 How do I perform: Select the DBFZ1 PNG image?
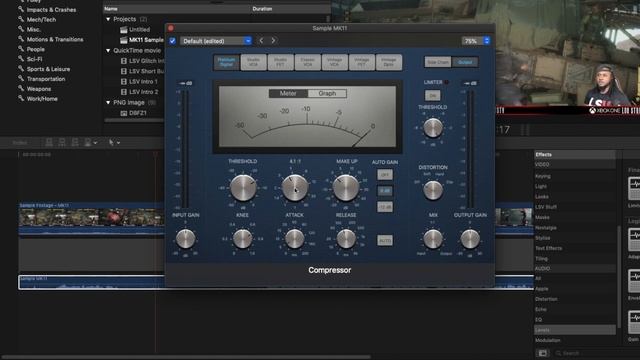click(138, 113)
